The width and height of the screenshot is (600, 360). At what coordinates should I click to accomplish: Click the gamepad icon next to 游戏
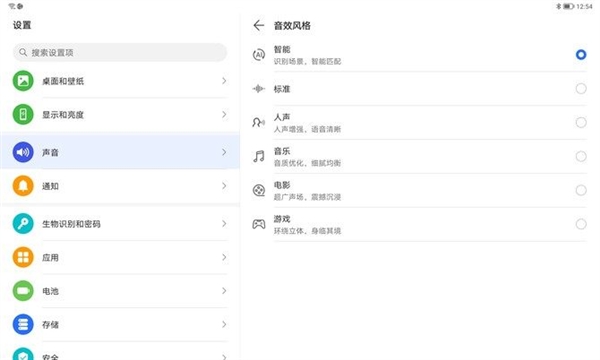click(x=259, y=224)
